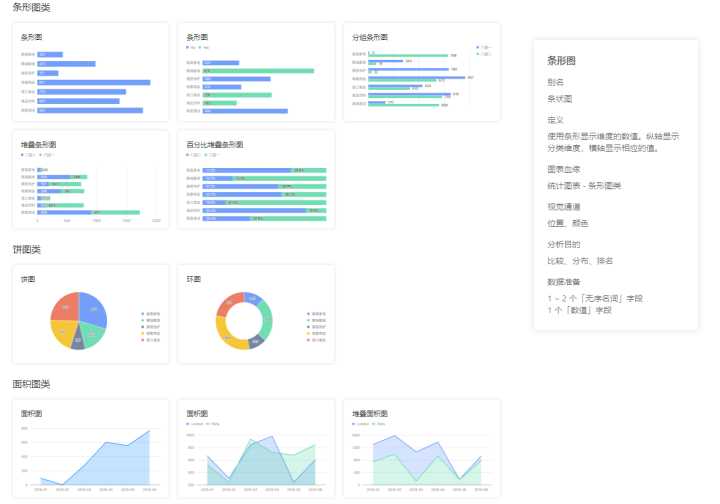Click the 饼图类 section heading
This screenshot has height=504, width=720.
click(27, 250)
